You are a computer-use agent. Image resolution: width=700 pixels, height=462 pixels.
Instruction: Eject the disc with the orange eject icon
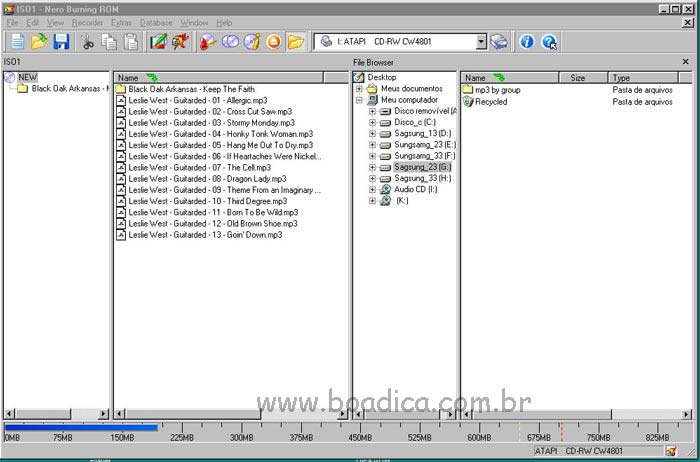[274, 42]
